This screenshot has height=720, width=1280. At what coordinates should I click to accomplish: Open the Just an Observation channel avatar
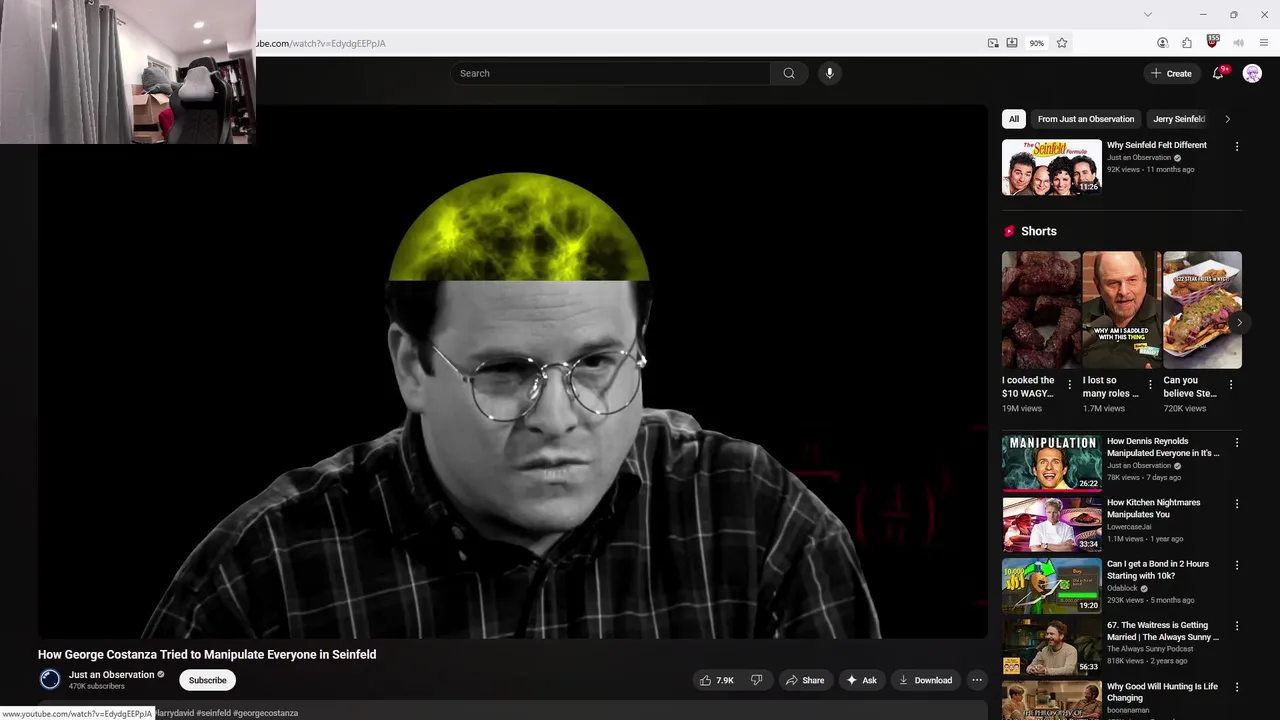[50, 680]
